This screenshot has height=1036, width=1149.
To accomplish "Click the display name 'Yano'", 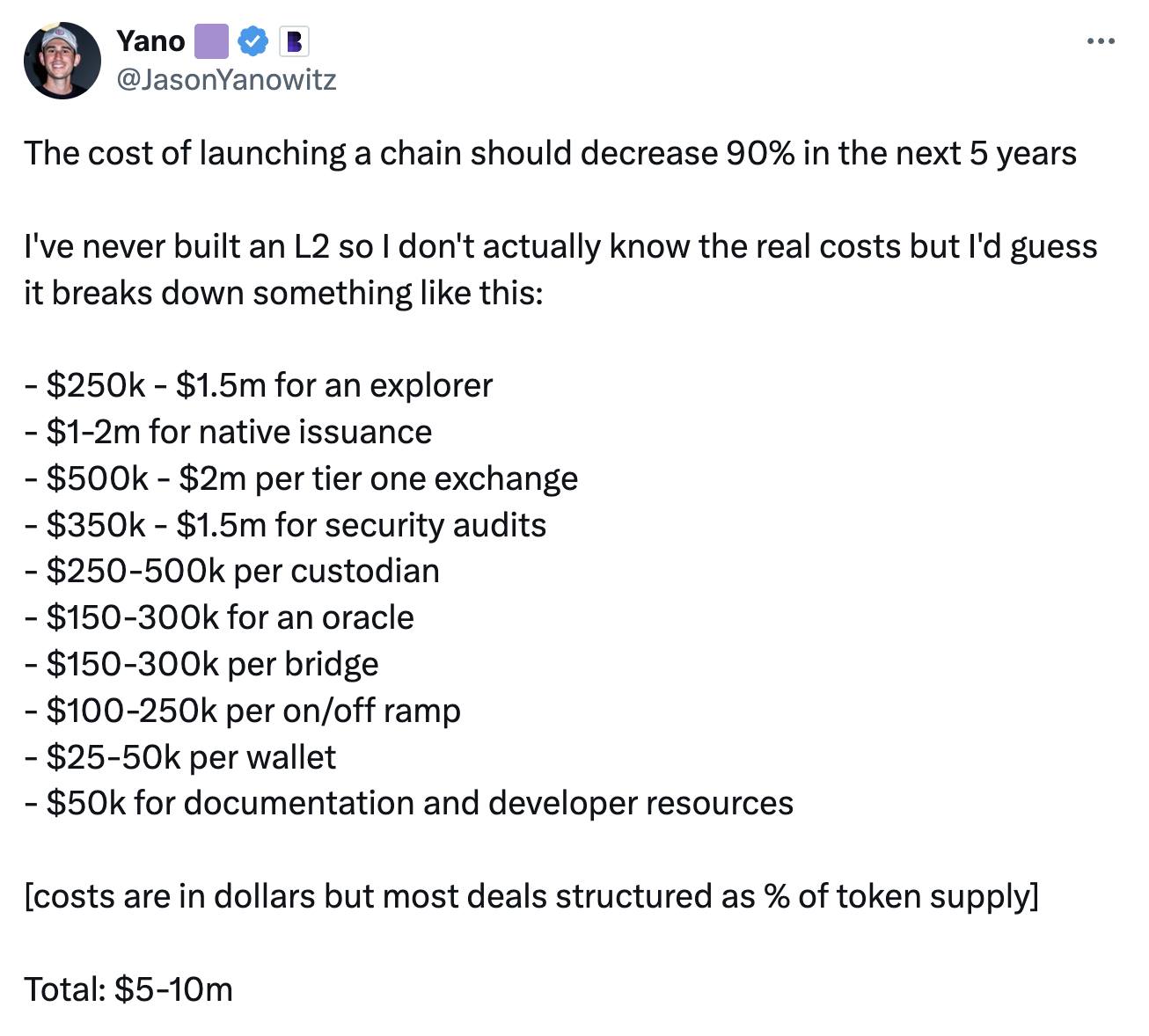I will [150, 40].
